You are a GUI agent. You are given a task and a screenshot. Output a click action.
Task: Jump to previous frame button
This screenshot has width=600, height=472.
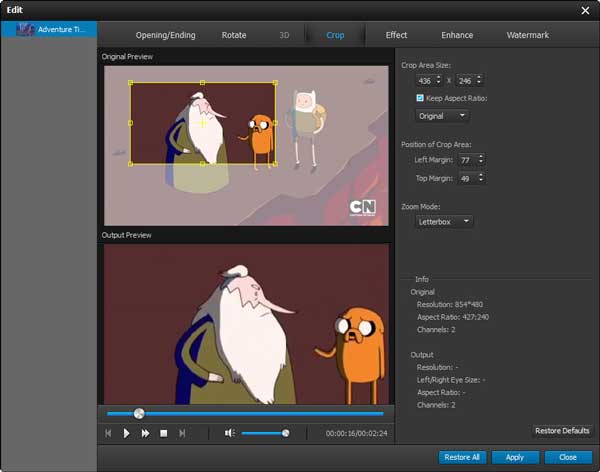pos(108,433)
